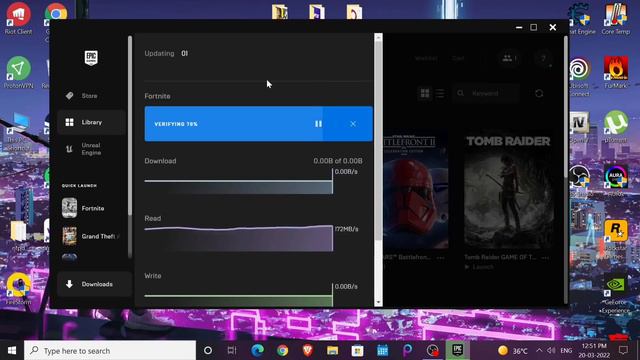This screenshot has height=360, width=640.
Task: Show hidden system tray icons
Action: (539, 351)
